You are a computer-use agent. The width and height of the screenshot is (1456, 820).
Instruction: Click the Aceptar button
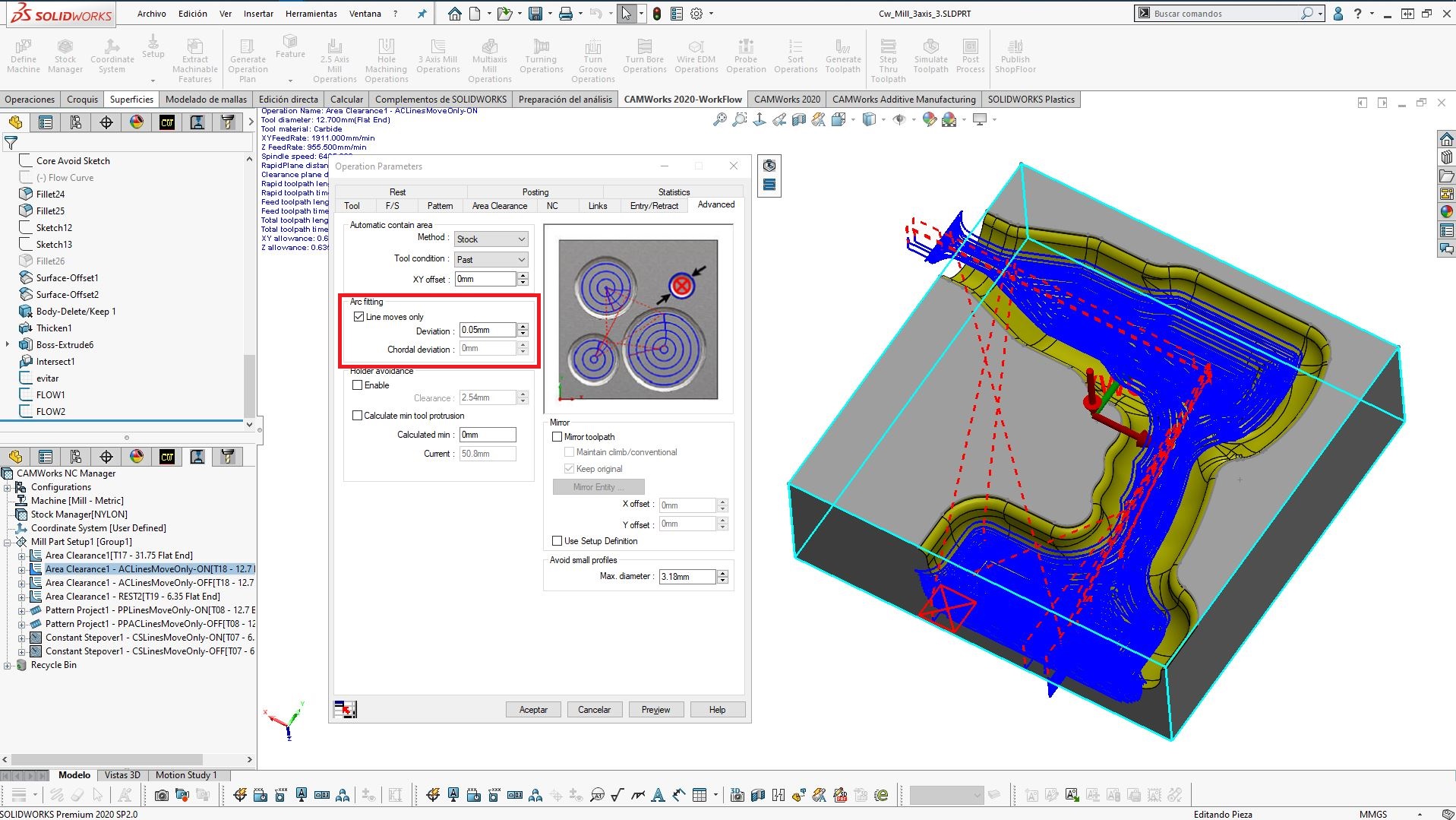tap(533, 710)
